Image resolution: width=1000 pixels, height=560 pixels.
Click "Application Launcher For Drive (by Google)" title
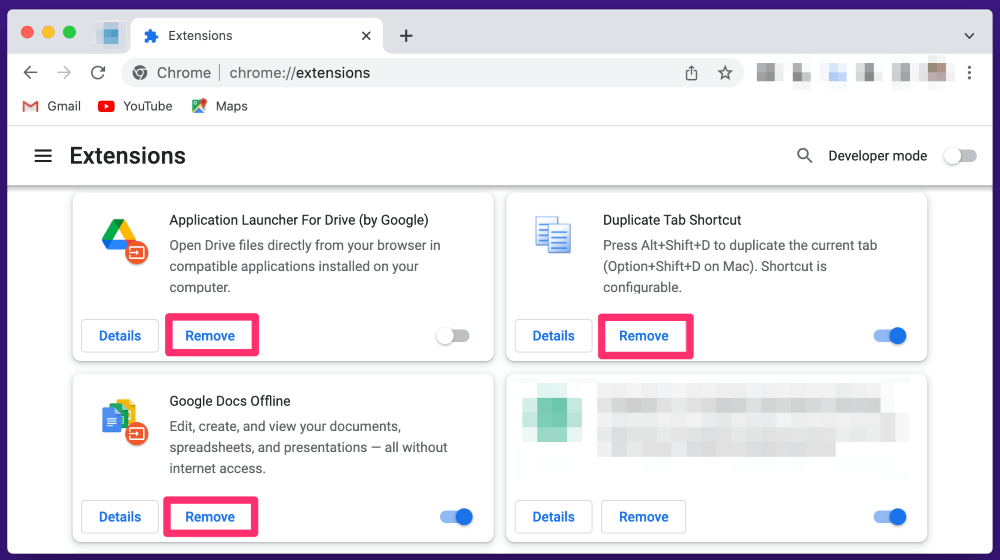[x=298, y=220]
